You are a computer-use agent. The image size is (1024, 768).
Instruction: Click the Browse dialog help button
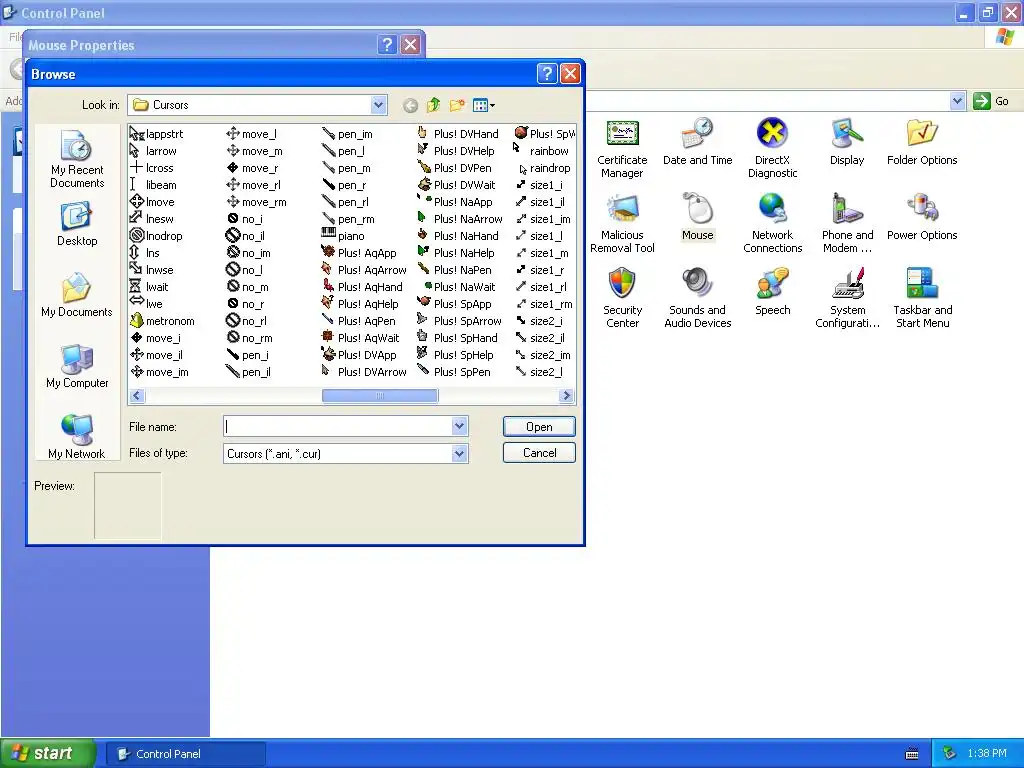(x=547, y=74)
